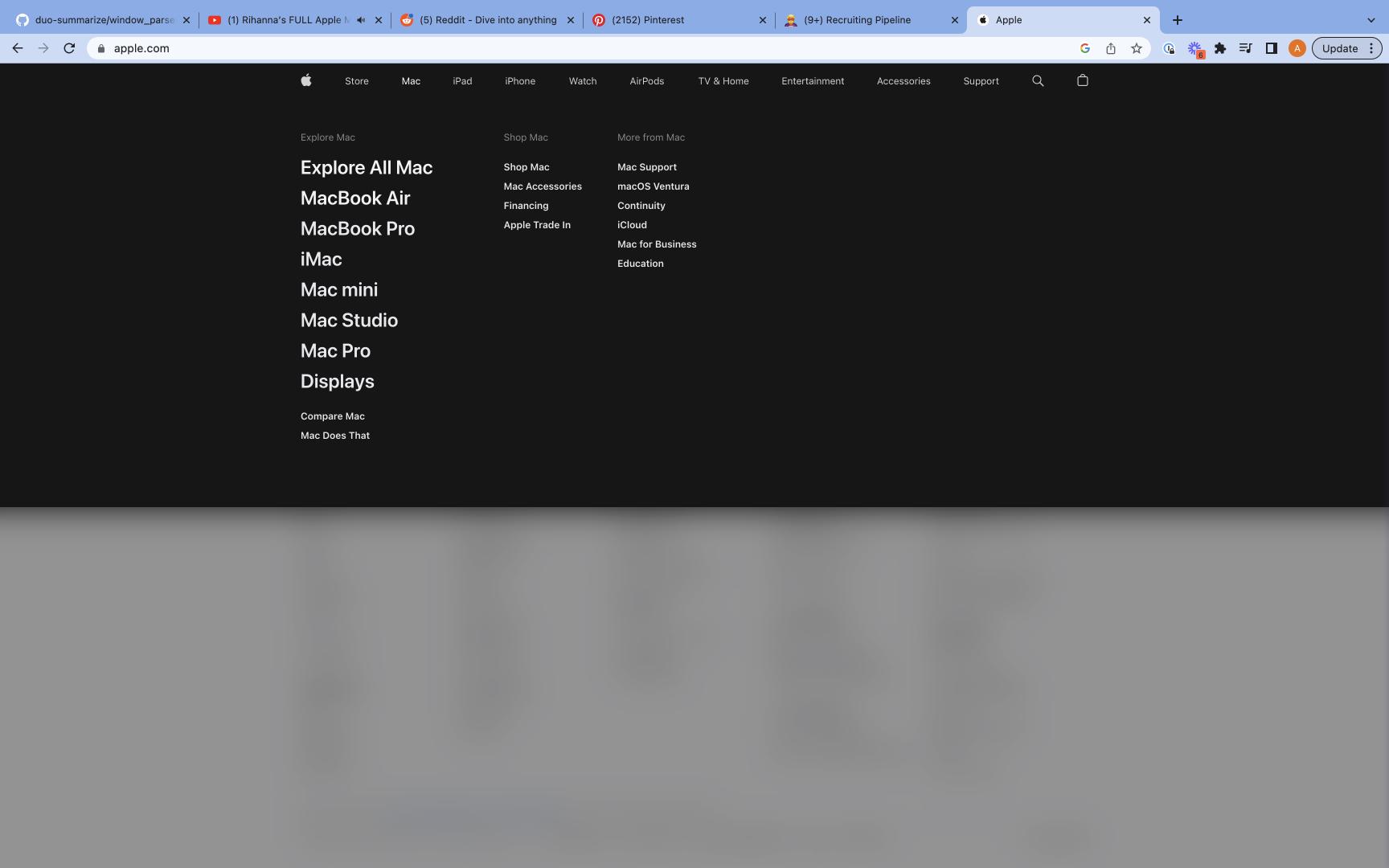The width and height of the screenshot is (1389, 868).
Task: Click the Continuity link
Action: tap(641, 206)
